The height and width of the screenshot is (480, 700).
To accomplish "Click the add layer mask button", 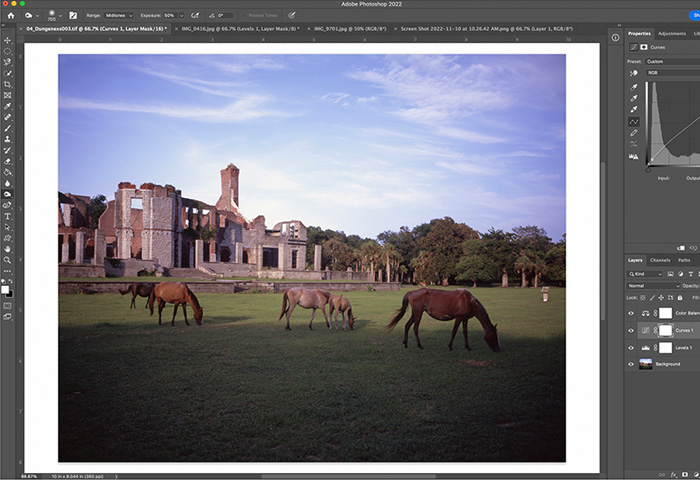I will click(685, 475).
